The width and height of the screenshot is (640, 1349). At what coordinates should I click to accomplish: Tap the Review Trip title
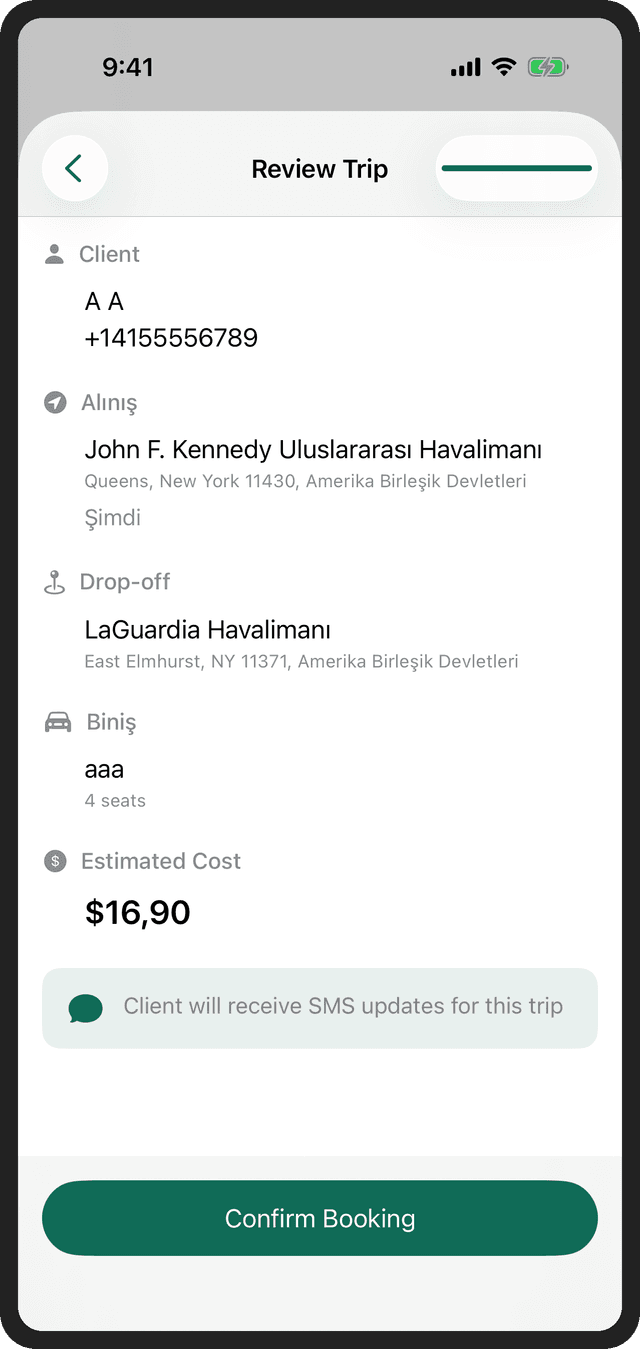point(320,168)
